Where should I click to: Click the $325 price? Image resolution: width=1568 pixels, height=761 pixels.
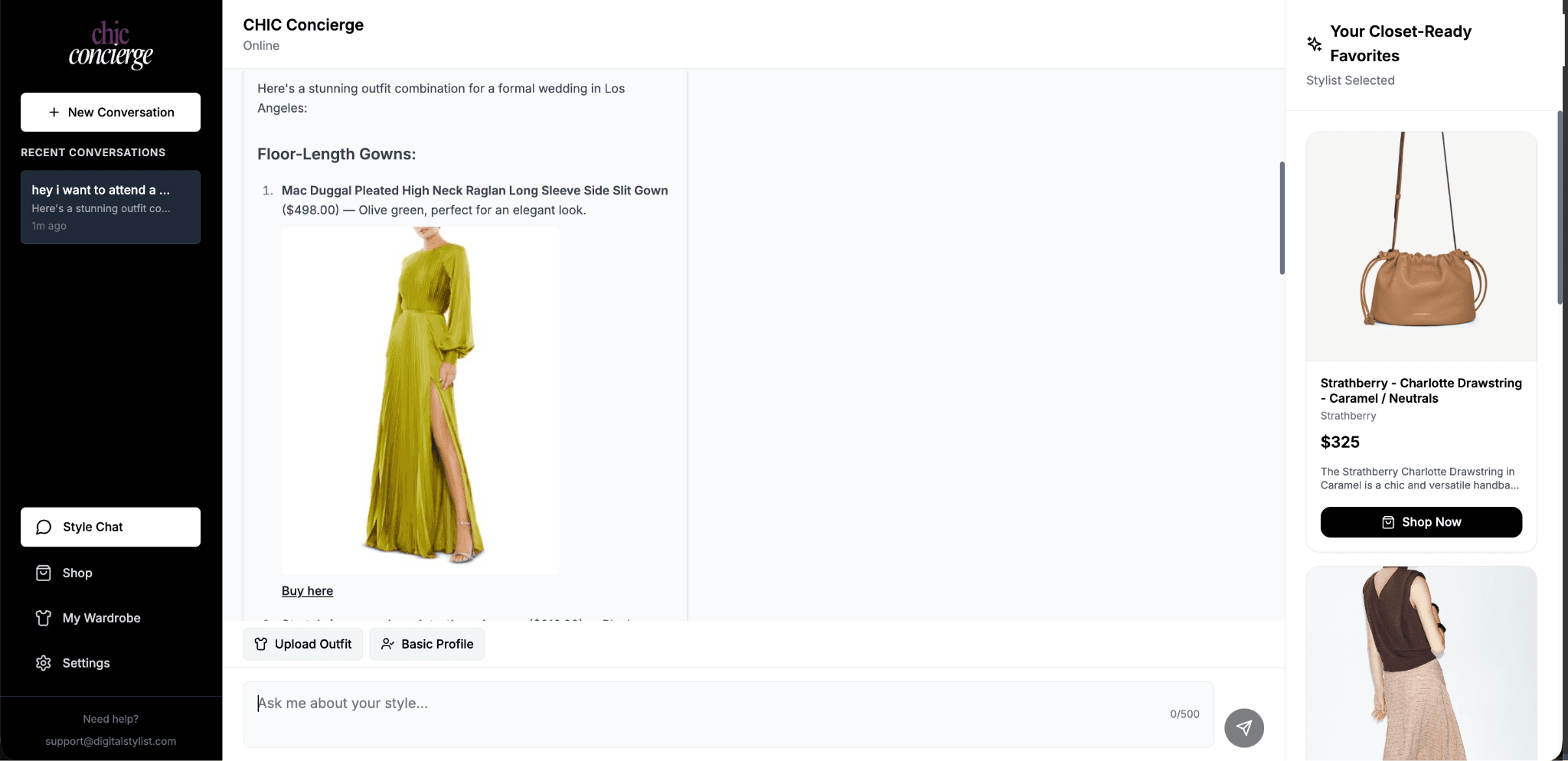(x=1340, y=442)
